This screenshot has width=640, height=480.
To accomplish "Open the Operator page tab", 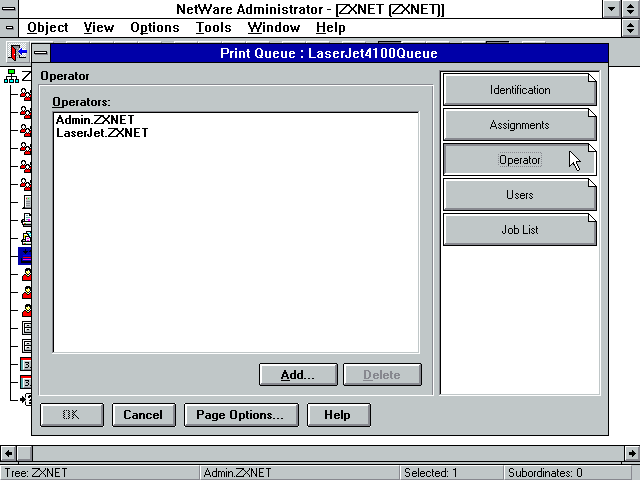I will click(520, 160).
